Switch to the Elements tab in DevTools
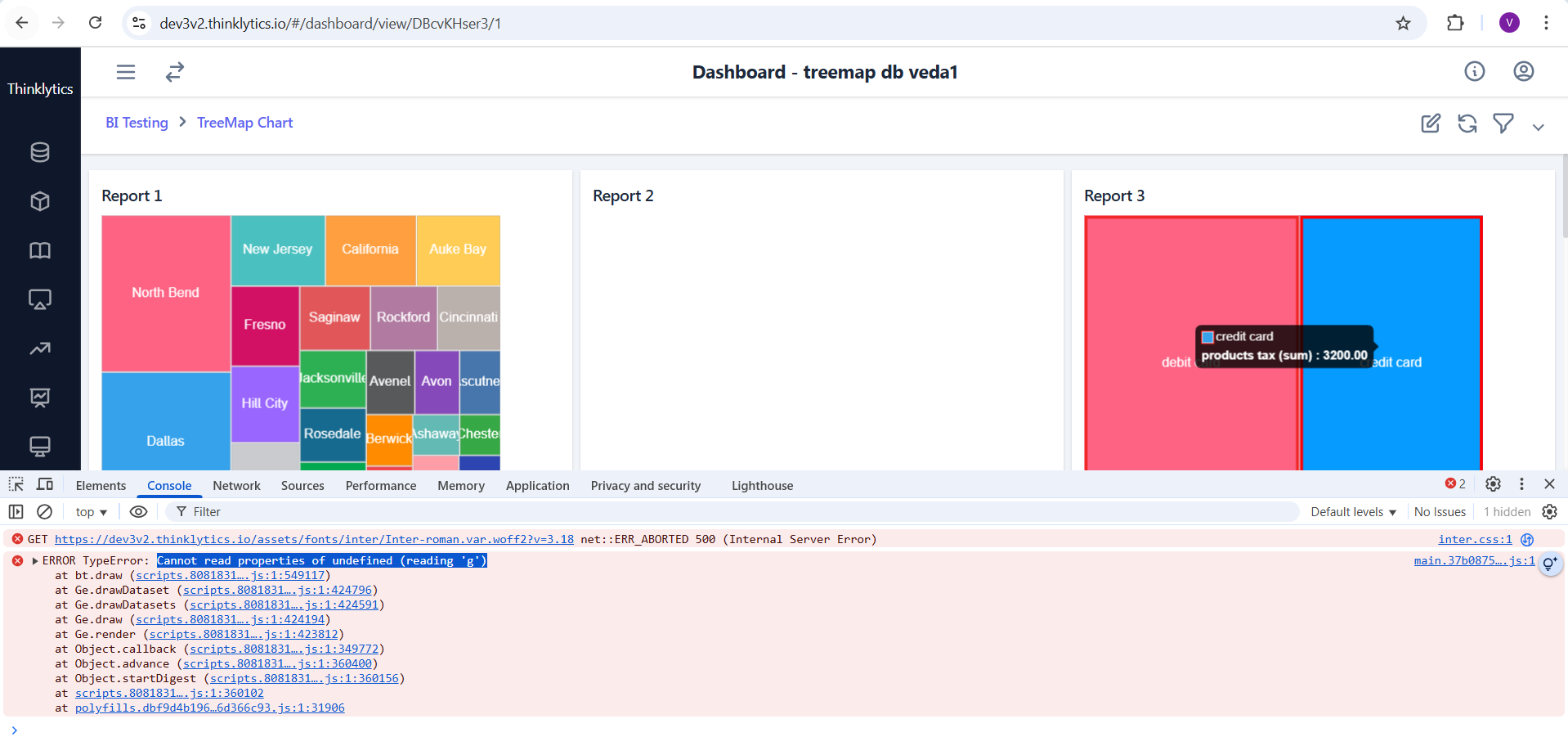The width and height of the screenshot is (1568, 746). 101,486
